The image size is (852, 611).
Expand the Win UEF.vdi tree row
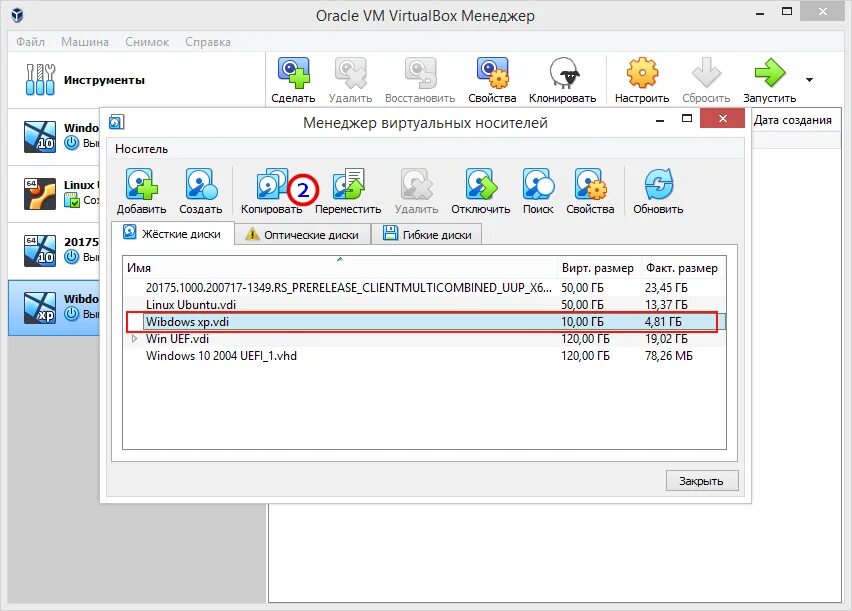(134, 339)
